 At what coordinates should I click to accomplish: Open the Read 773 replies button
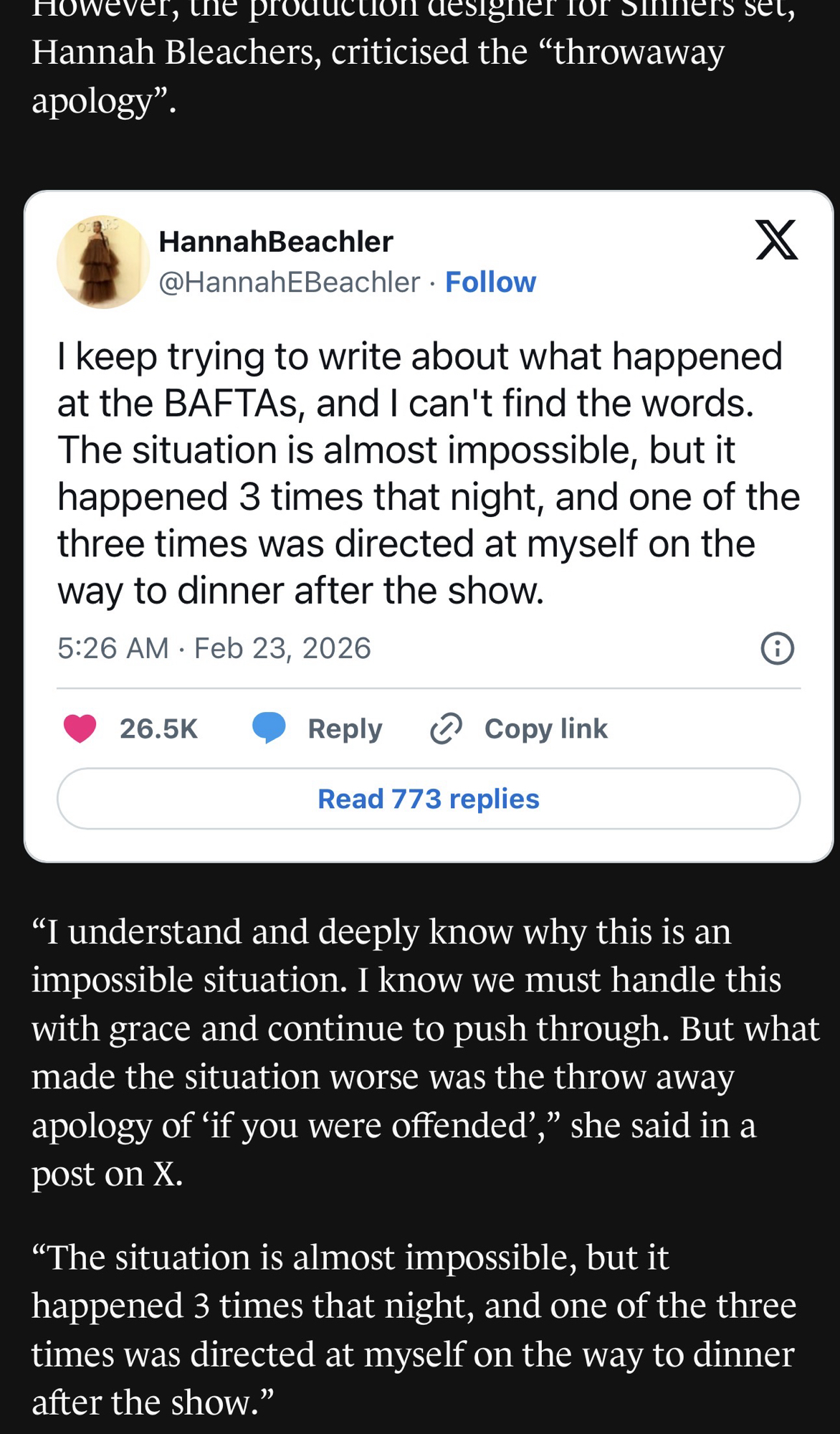[x=429, y=799]
